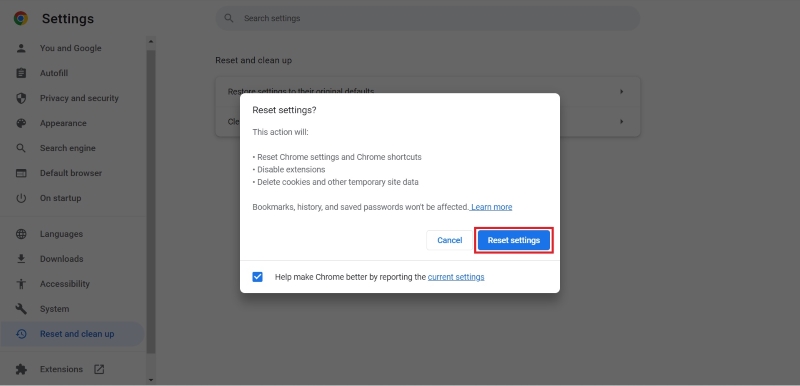Uncheck the Help make Chrome better checkbox
Viewport: 800px width, 386px height.
click(258, 277)
